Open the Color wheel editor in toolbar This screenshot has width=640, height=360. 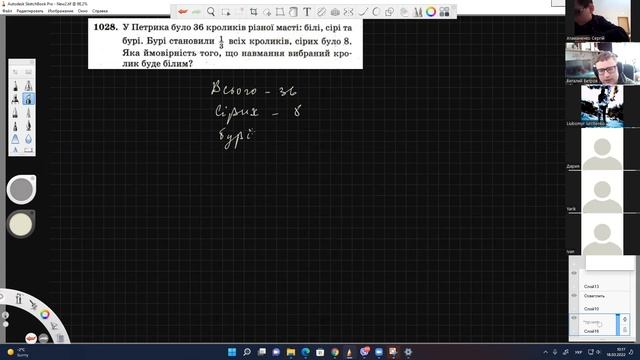(x=431, y=12)
